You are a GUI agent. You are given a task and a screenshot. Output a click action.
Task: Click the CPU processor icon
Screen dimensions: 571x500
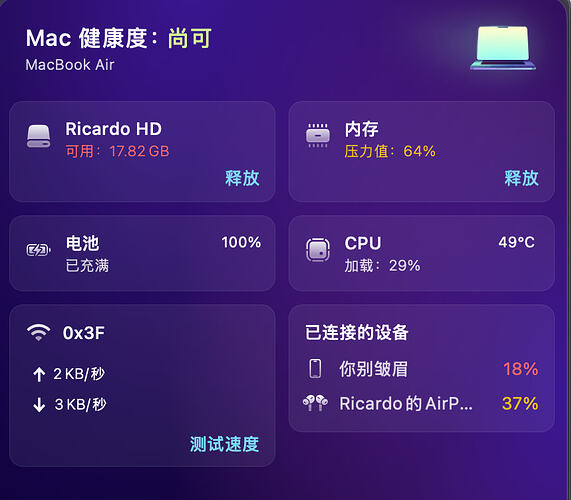click(318, 250)
